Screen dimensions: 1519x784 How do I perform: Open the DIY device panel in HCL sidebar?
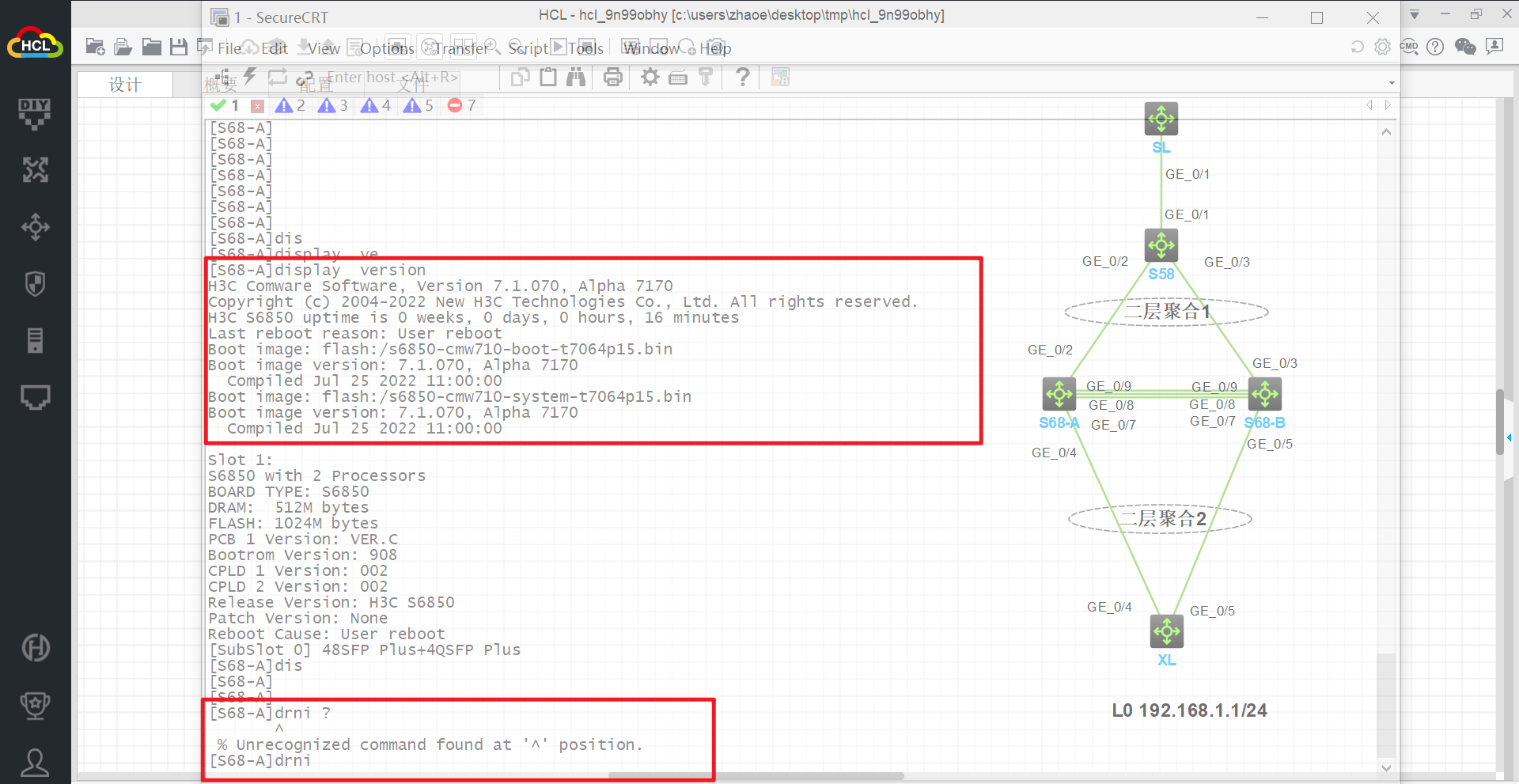pos(35,114)
